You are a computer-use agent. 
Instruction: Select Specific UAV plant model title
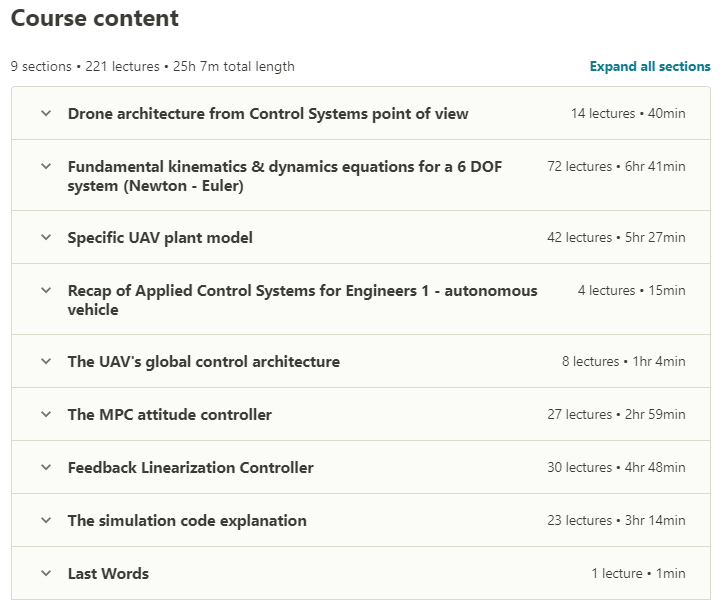[x=160, y=238]
